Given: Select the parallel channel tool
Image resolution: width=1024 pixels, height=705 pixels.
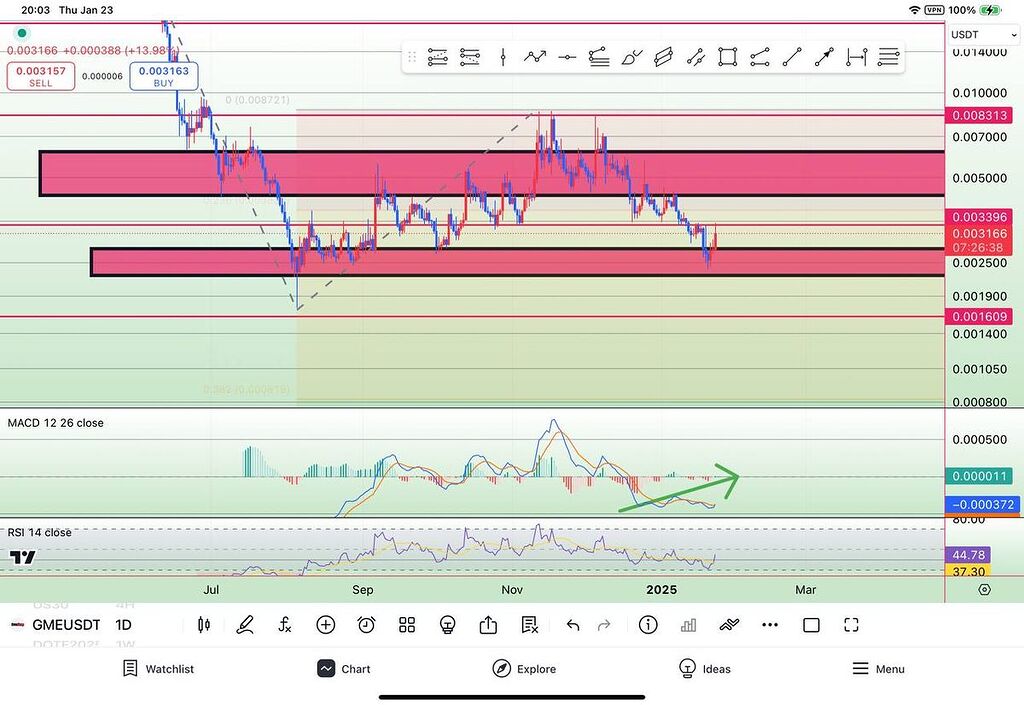Looking at the screenshot, I should (664, 57).
